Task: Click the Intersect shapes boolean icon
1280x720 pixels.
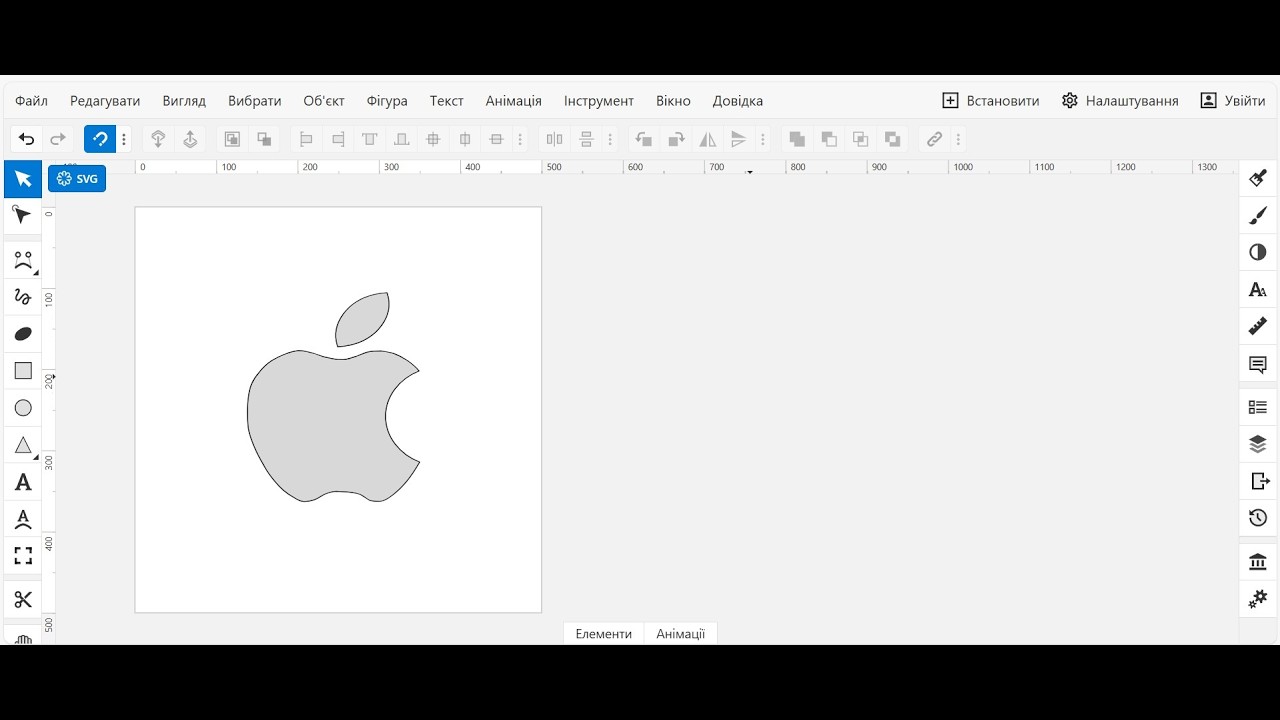Action: [861, 139]
